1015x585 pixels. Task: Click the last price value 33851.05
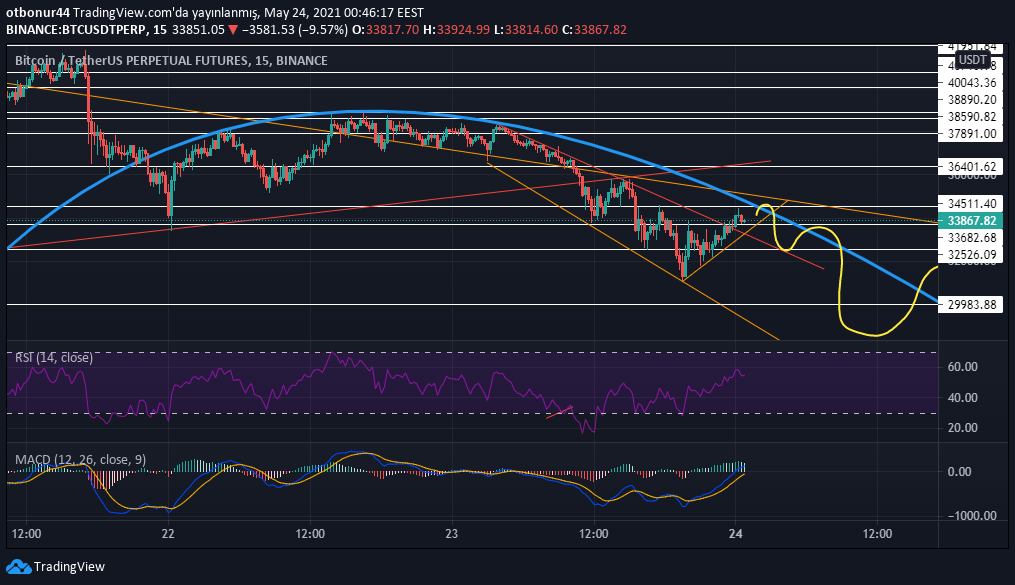point(198,30)
